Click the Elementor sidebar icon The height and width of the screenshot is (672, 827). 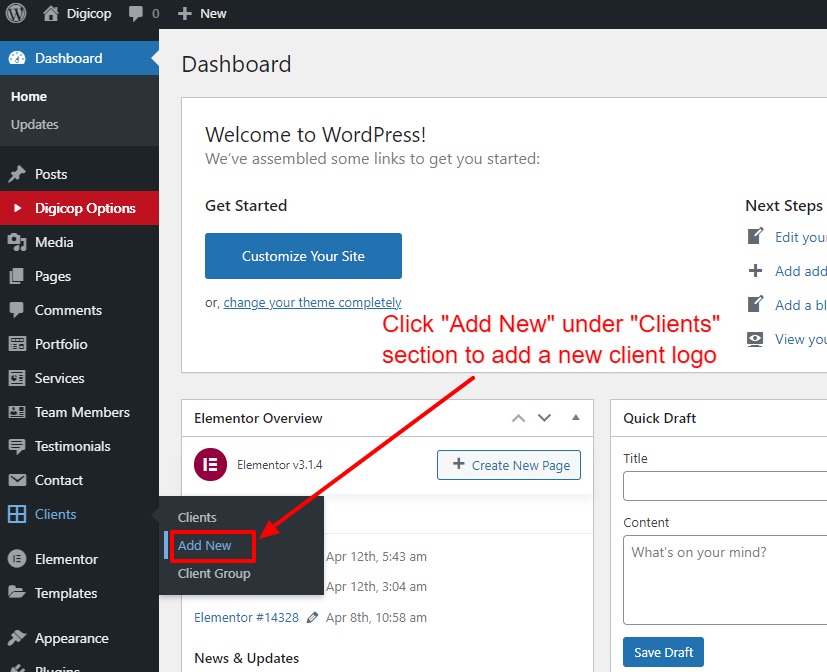(17, 559)
